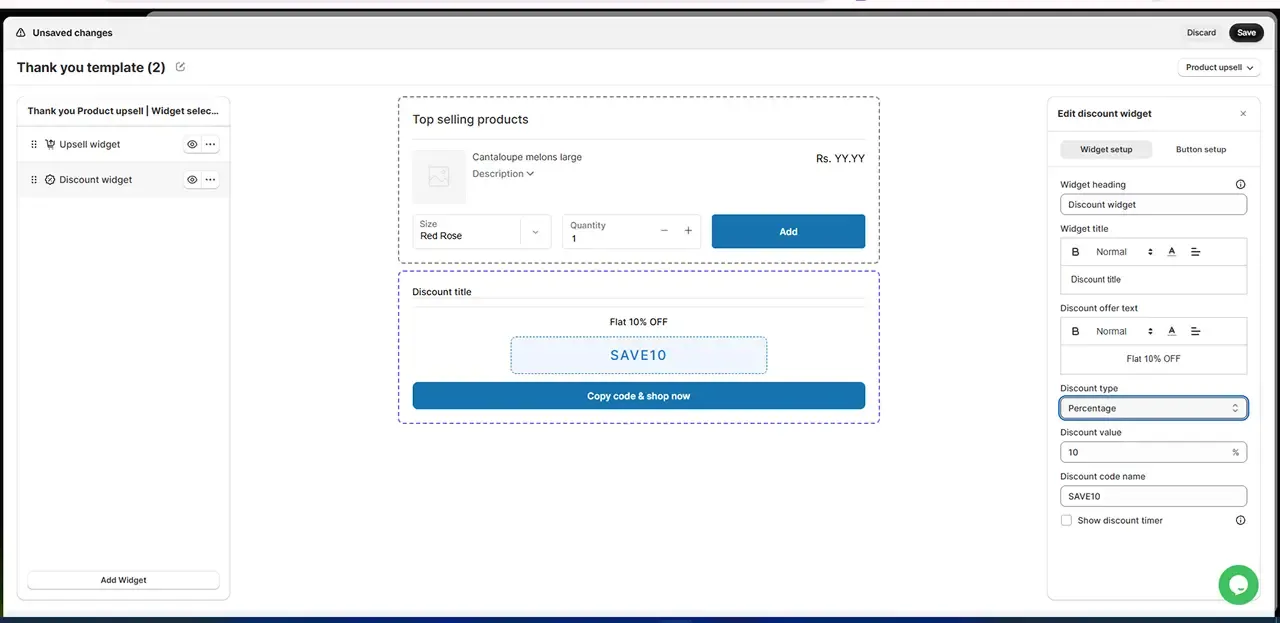1280x623 pixels.
Task: Click the blue Add product button
Action: click(x=788, y=231)
